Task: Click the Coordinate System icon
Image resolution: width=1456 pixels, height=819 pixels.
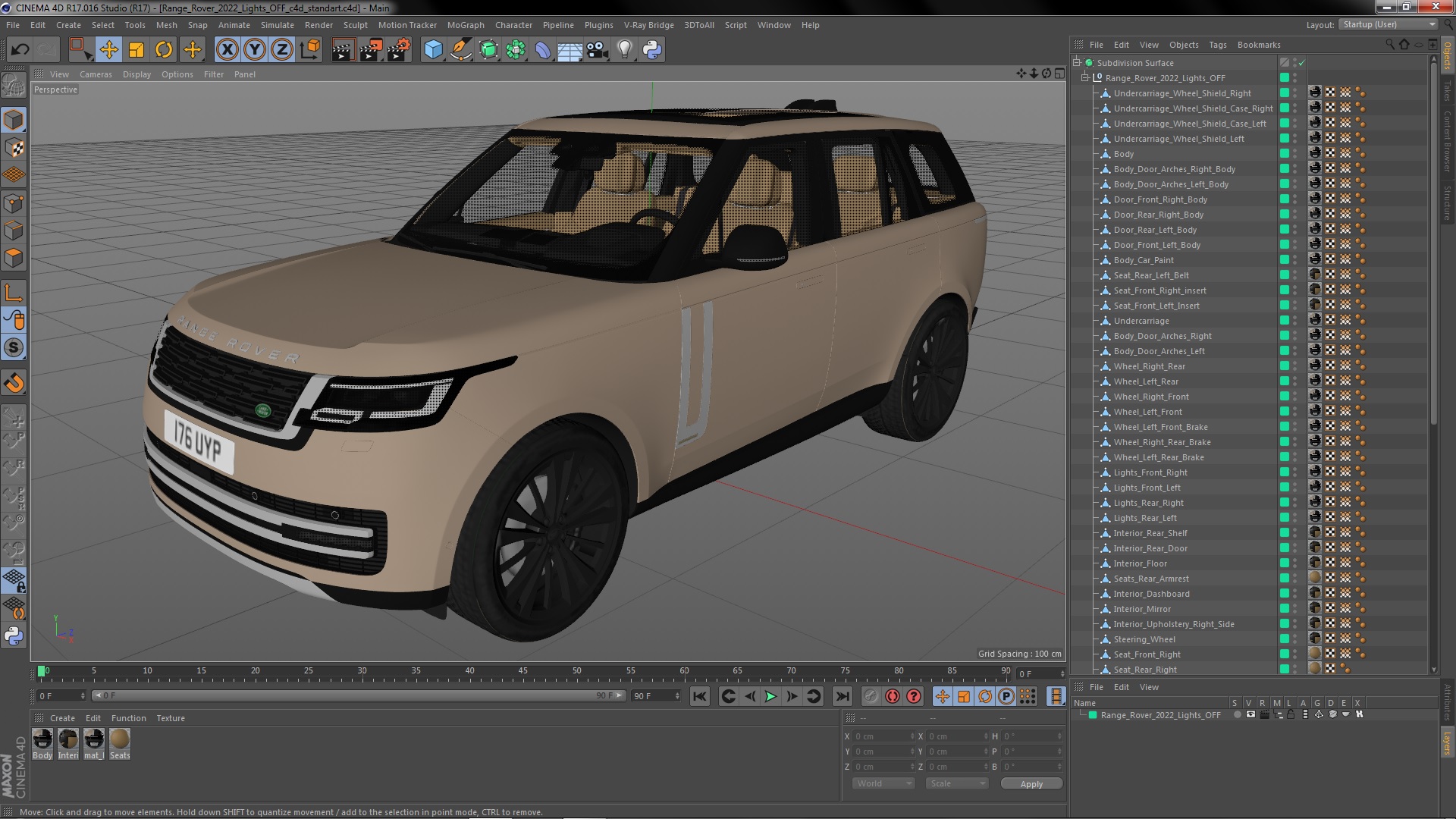Action: coord(310,50)
